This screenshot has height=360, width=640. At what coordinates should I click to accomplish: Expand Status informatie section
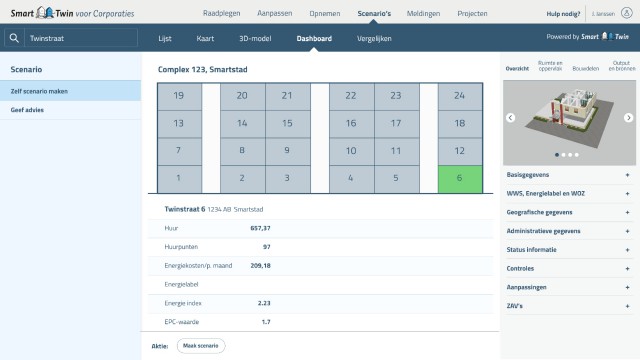tap(569, 250)
